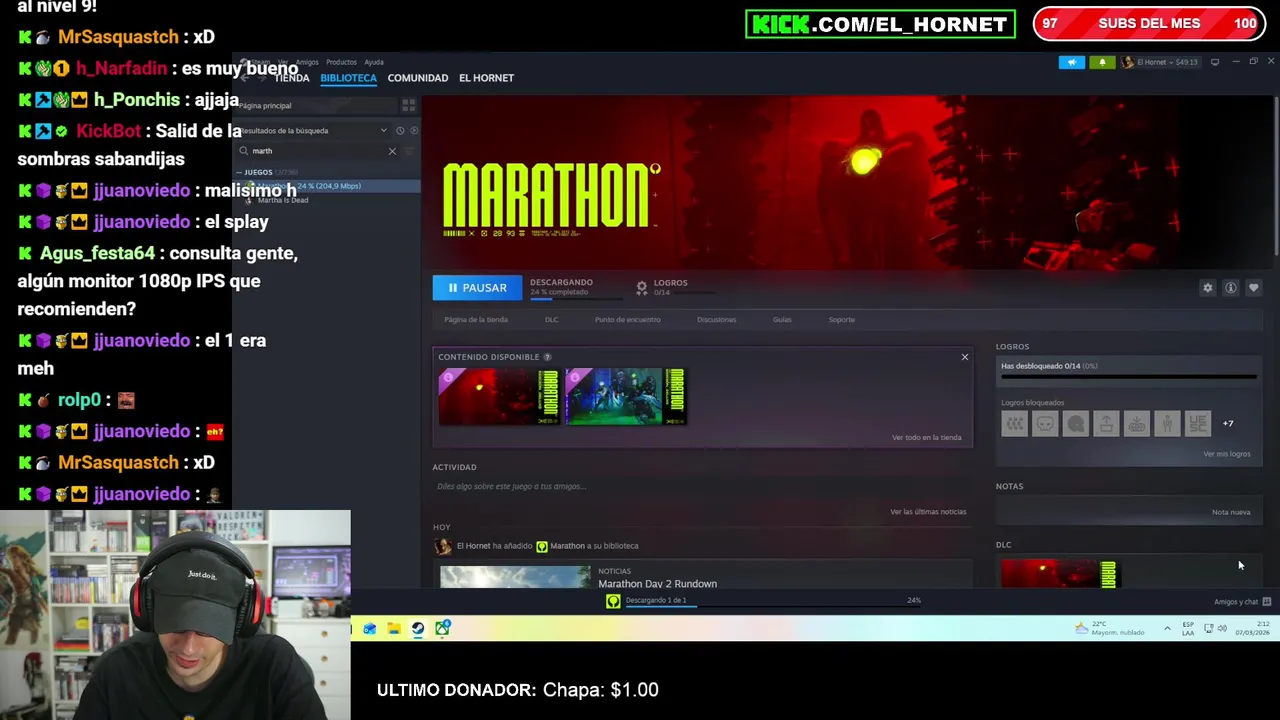Clear the 'marth' search text
This screenshot has height=720, width=1280.
(392, 151)
